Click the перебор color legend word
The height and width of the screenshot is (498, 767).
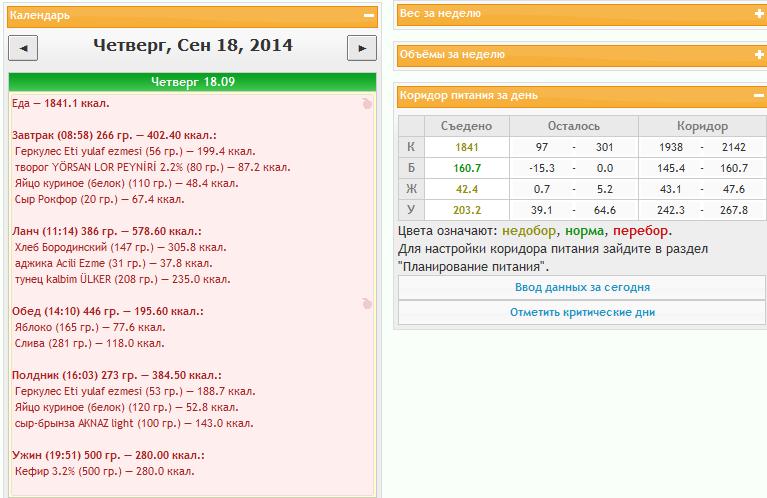tap(640, 231)
